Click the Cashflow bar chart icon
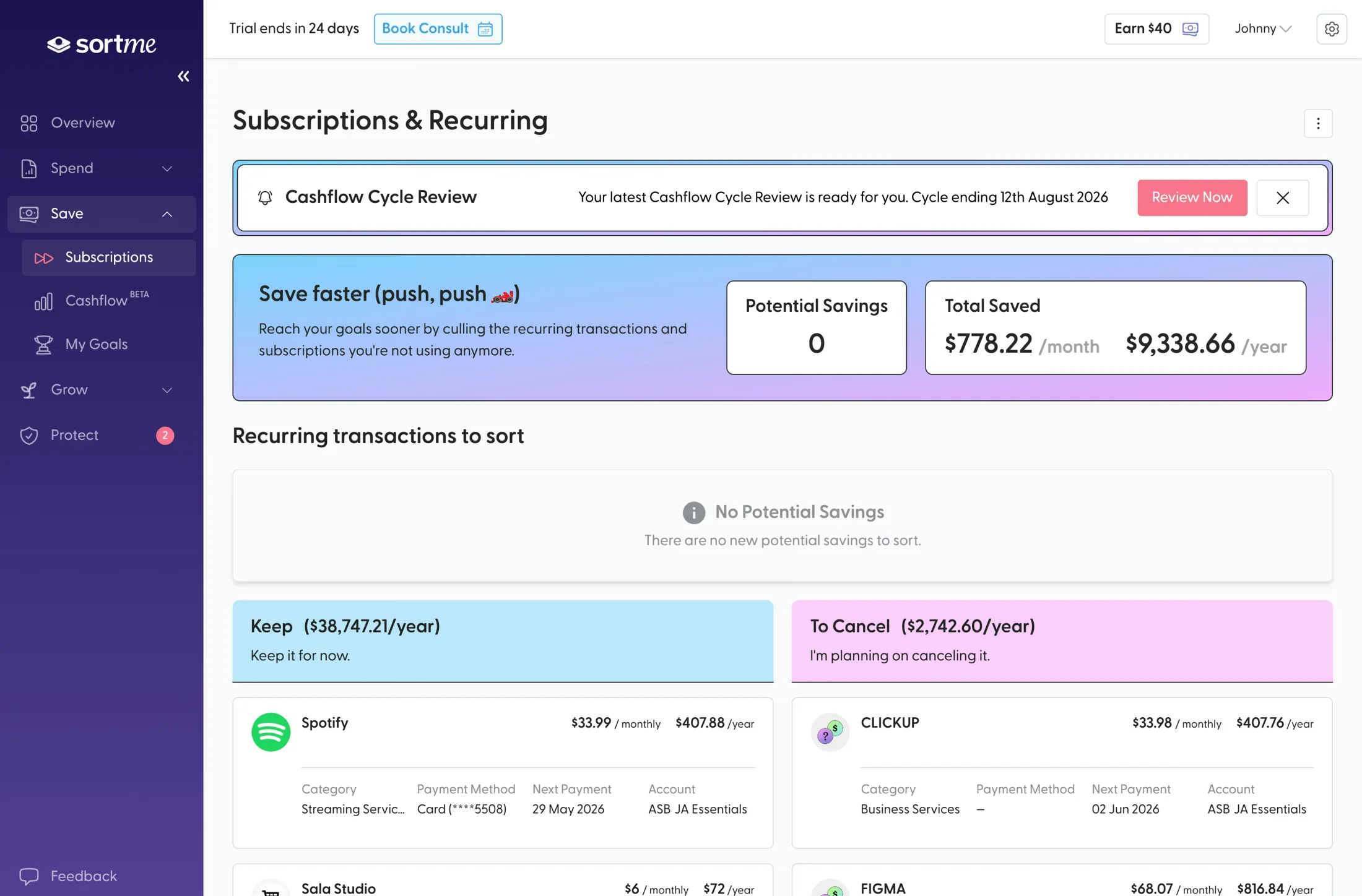 (x=43, y=301)
